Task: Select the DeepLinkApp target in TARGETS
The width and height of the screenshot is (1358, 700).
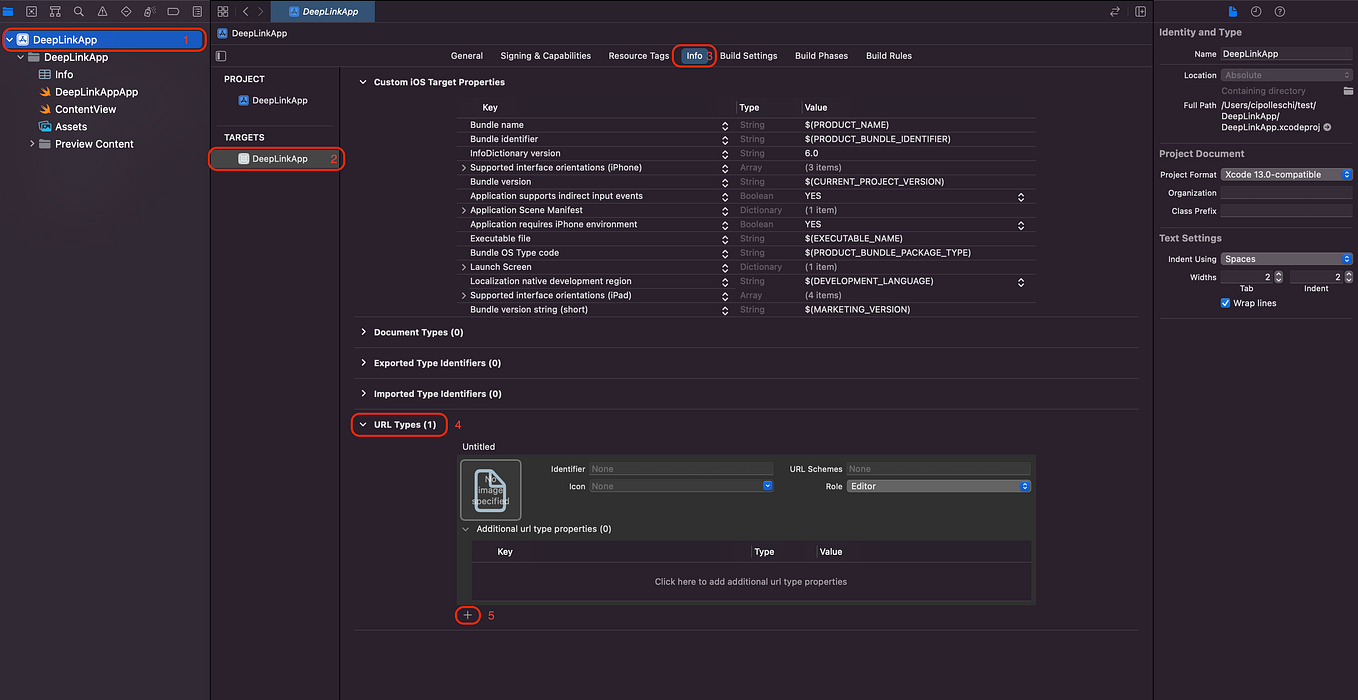Action: 276,158
